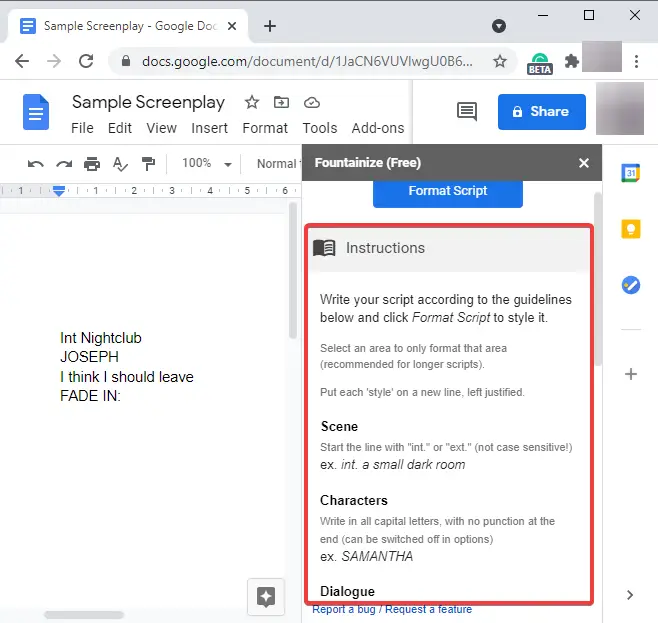Viewport: 658px width, 623px height.
Task: Go back to previous page
Action: 22,61
